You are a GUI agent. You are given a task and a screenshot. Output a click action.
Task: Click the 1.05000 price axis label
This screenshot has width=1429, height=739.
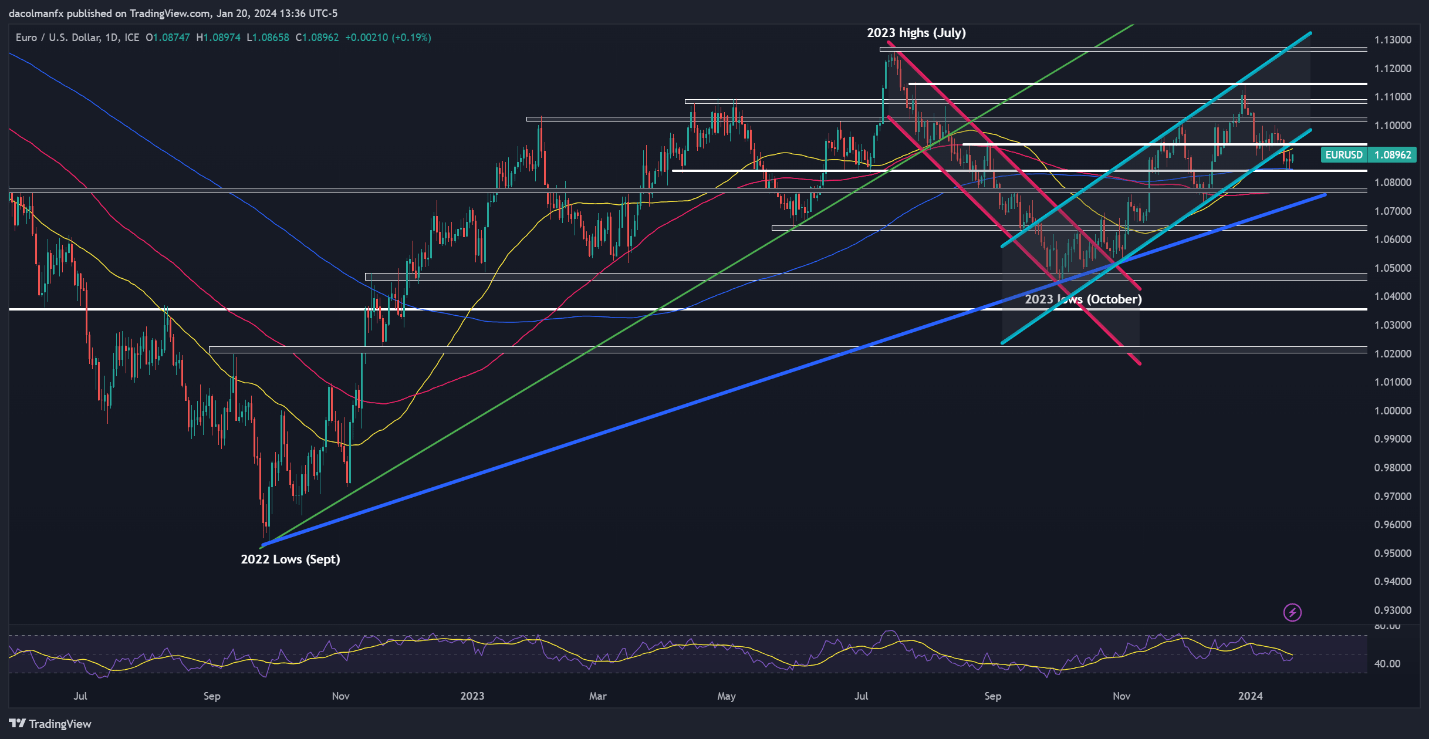tap(1391, 268)
